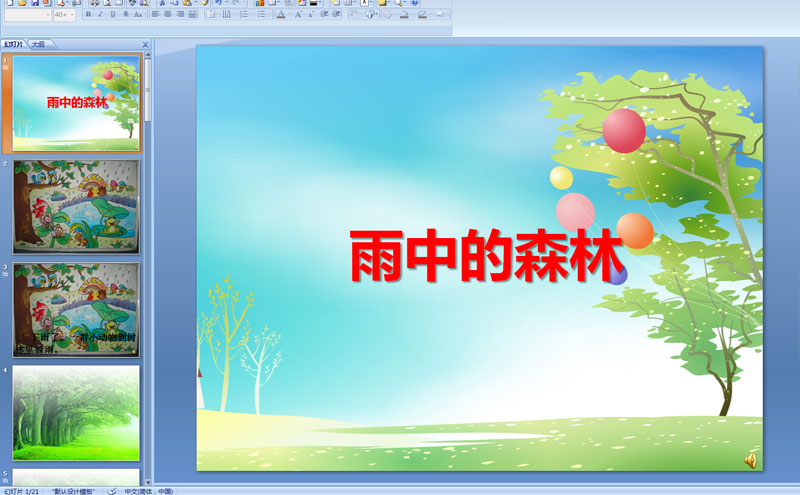Viewport: 800px width, 495px height.
Task: Decrease the font size
Action: coord(311,14)
